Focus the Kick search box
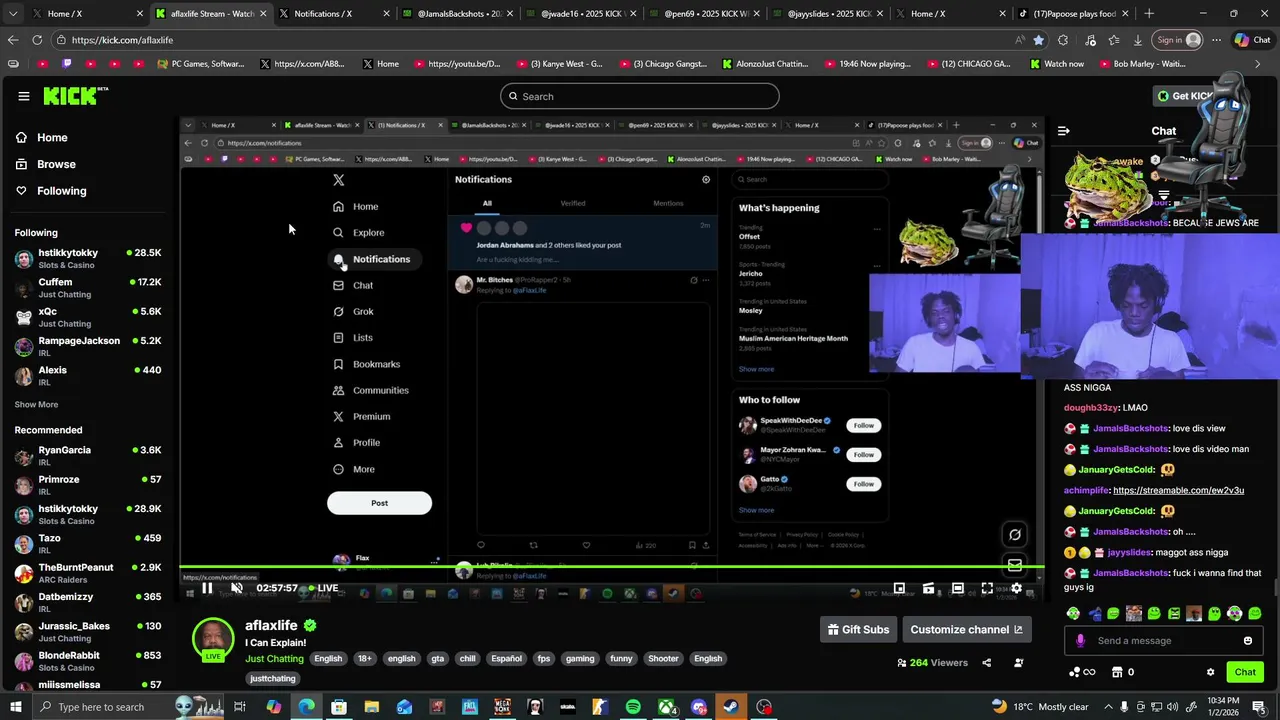 point(640,96)
